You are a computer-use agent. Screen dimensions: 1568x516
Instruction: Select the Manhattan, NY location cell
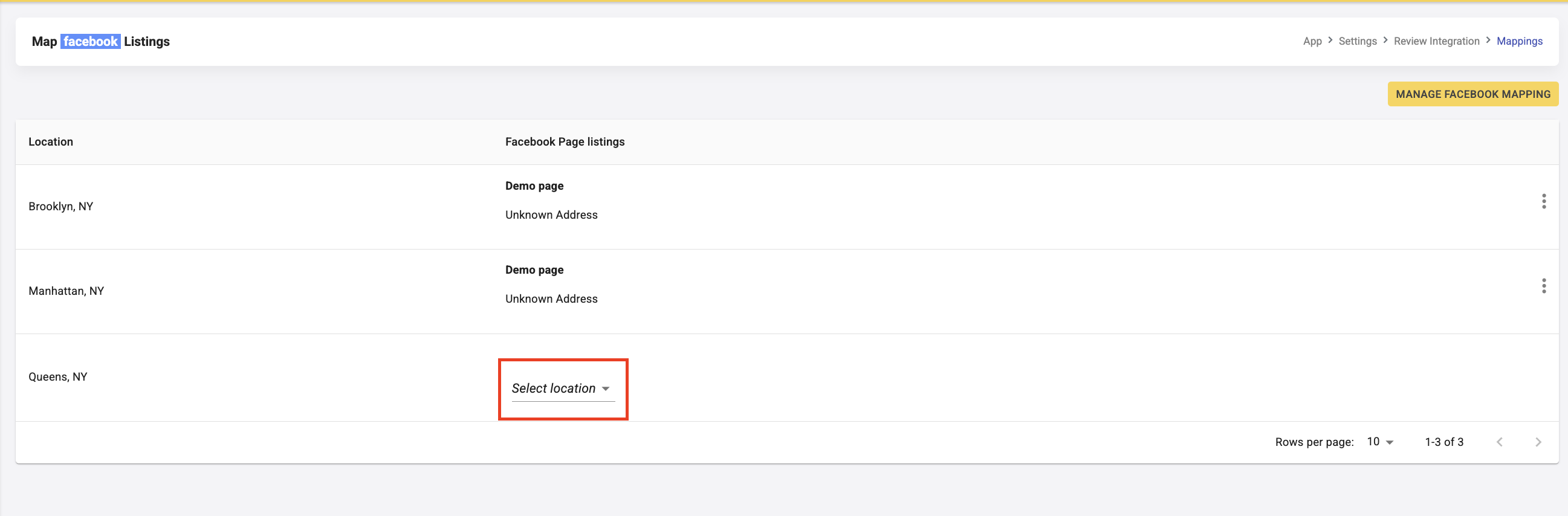click(x=66, y=291)
